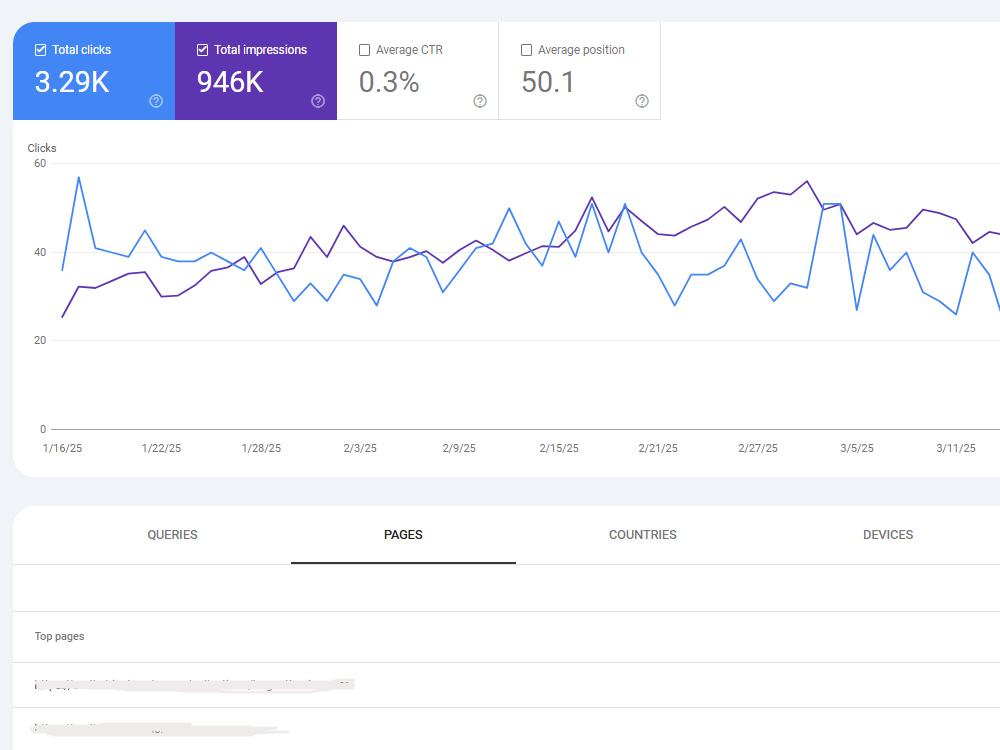Click the 2/15/25 date axis label
Image resolution: width=1000 pixels, height=750 pixels.
559,448
